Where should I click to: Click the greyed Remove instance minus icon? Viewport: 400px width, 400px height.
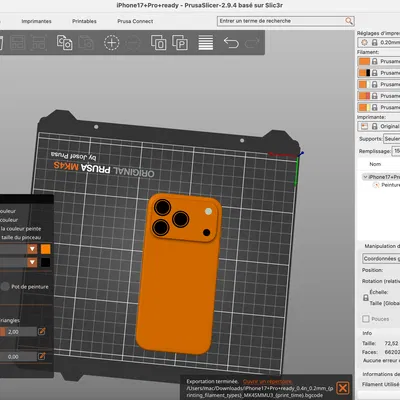click(x=133, y=43)
